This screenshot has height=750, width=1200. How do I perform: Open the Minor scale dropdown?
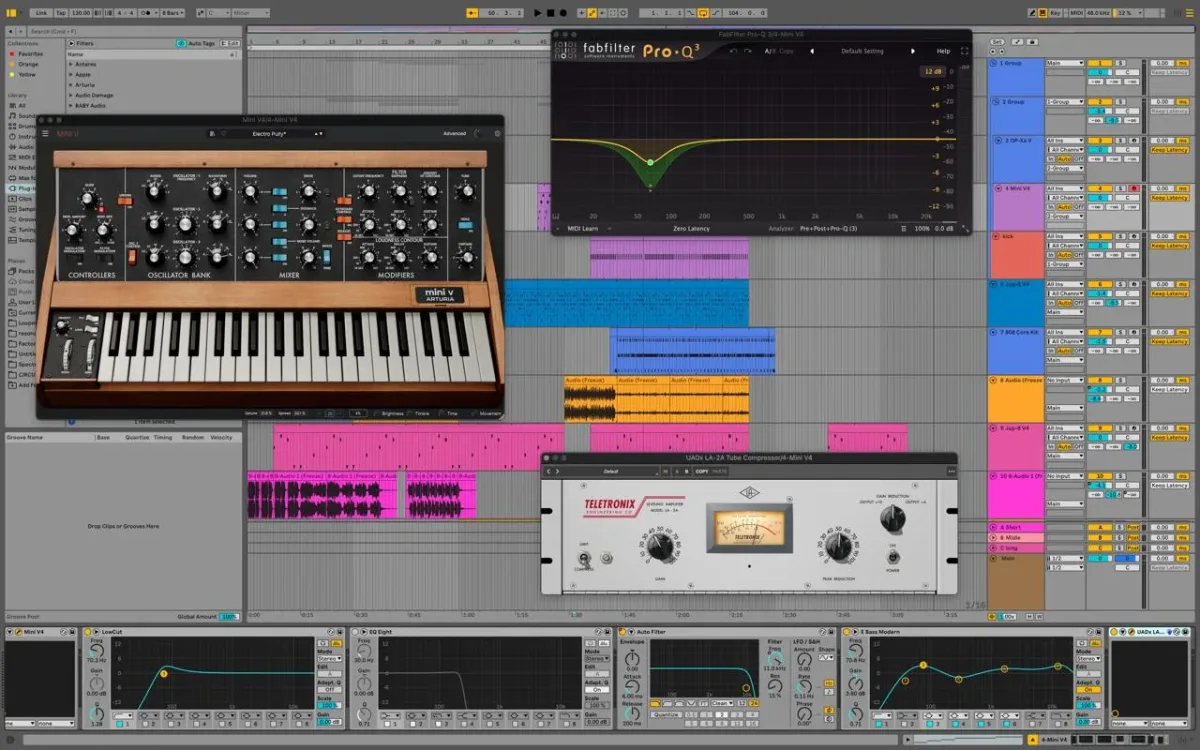pyautogui.click(x=251, y=13)
